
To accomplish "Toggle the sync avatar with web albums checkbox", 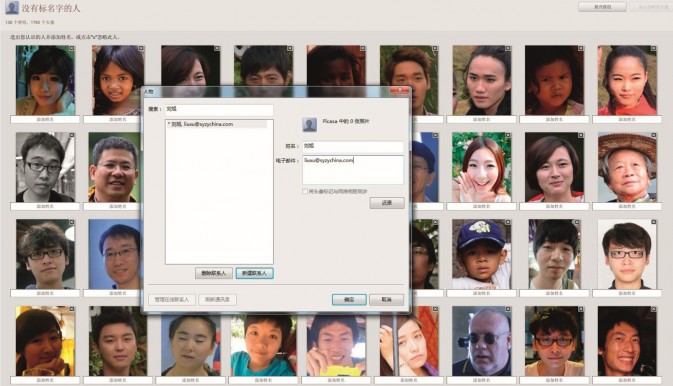I will point(305,191).
